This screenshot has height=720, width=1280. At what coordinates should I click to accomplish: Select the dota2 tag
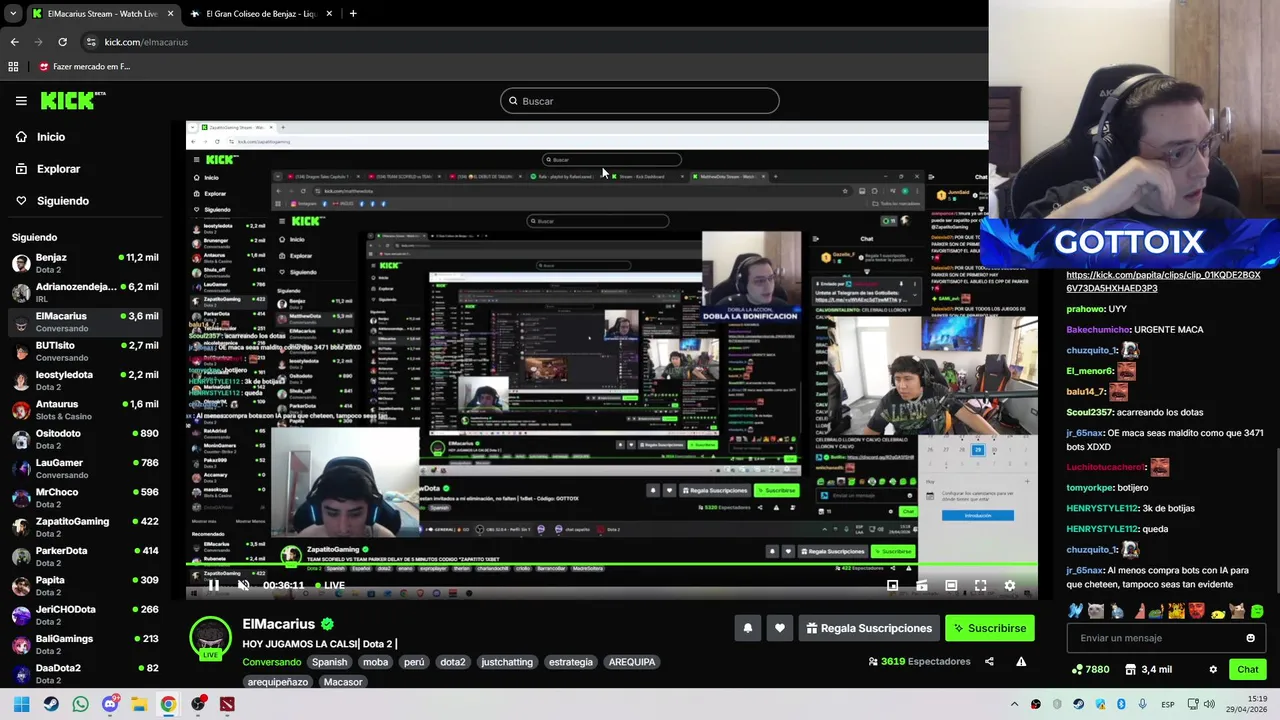453,662
